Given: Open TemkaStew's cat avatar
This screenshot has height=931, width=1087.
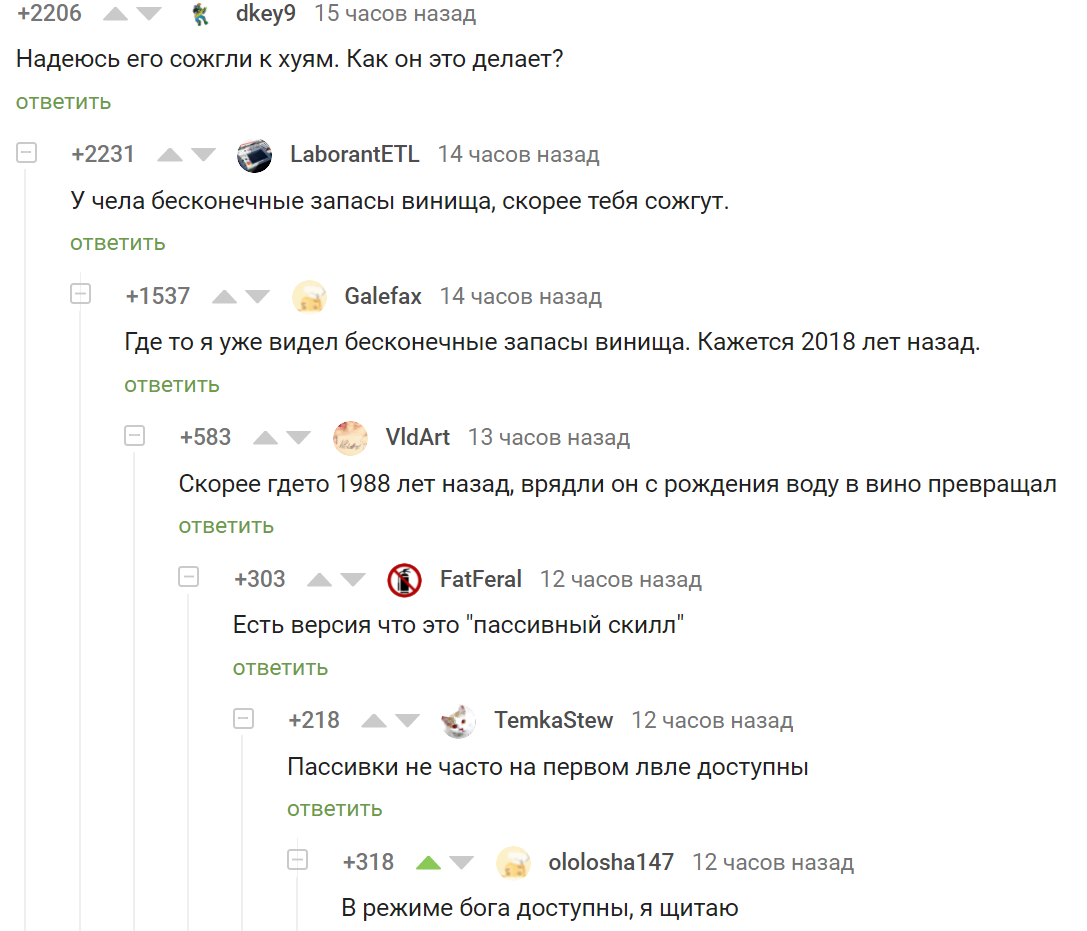Looking at the screenshot, I should pos(458,722).
